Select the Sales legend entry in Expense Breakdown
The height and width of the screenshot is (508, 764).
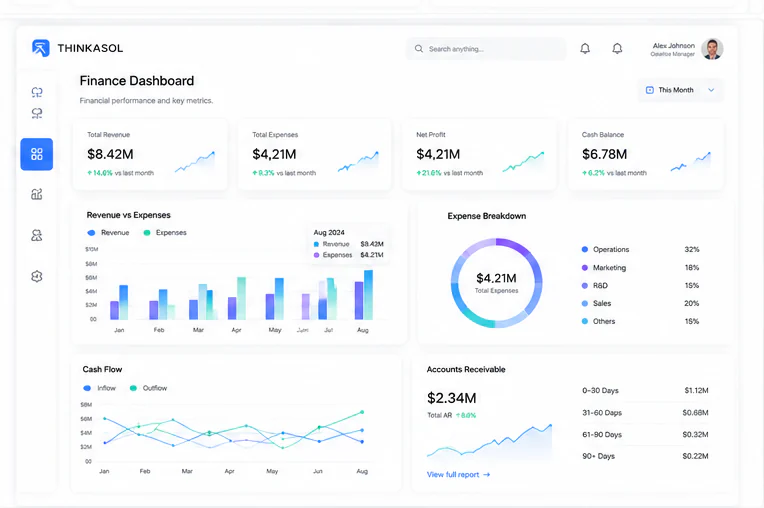click(640, 303)
